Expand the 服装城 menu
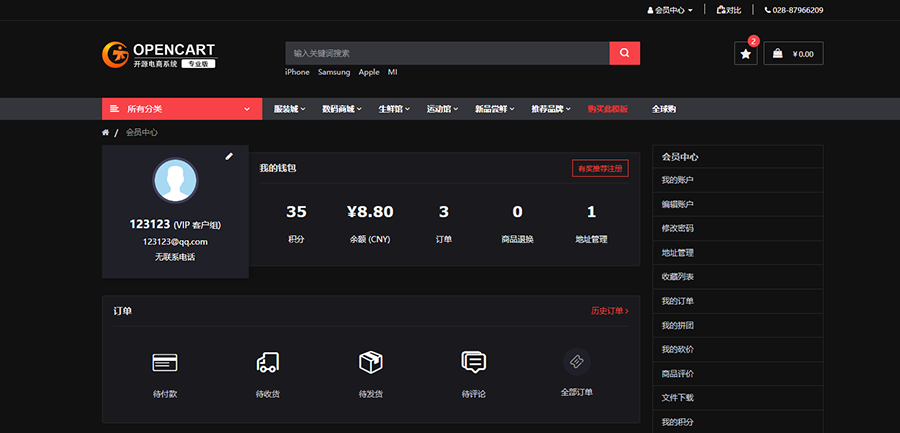 pos(289,109)
